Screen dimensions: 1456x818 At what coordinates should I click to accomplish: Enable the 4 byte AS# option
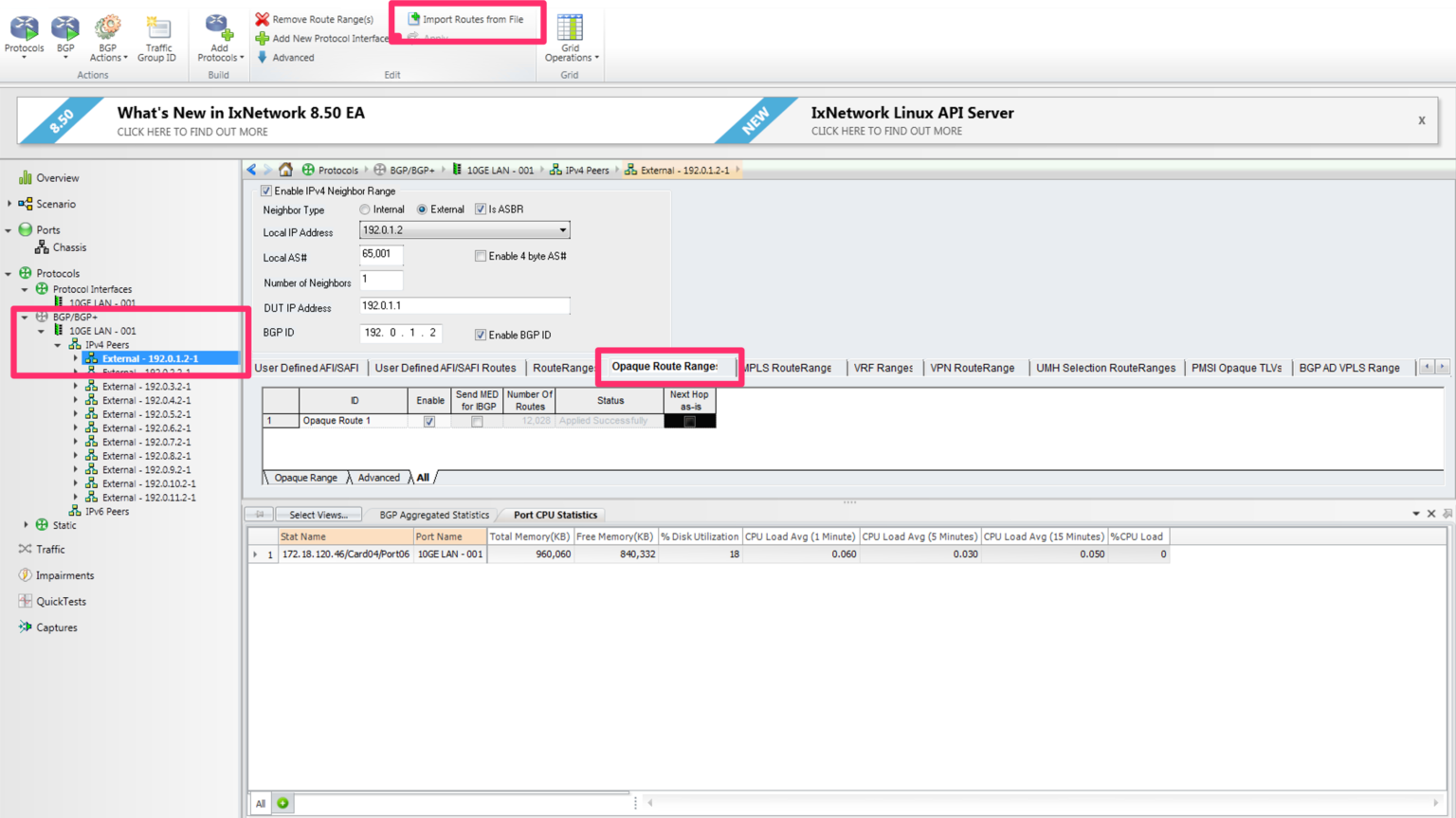pyautogui.click(x=481, y=256)
